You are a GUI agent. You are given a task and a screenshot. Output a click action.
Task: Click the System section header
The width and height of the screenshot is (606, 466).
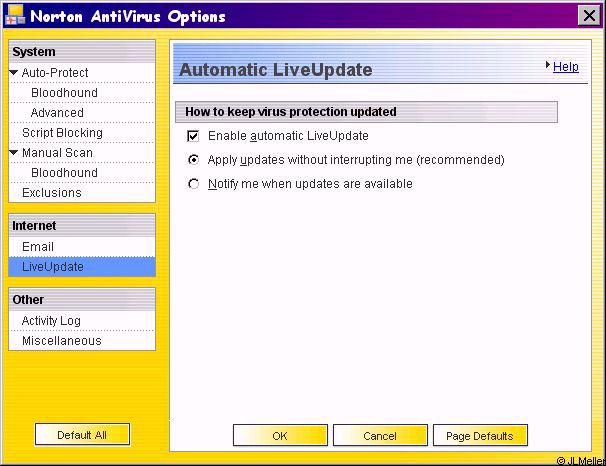click(x=82, y=51)
